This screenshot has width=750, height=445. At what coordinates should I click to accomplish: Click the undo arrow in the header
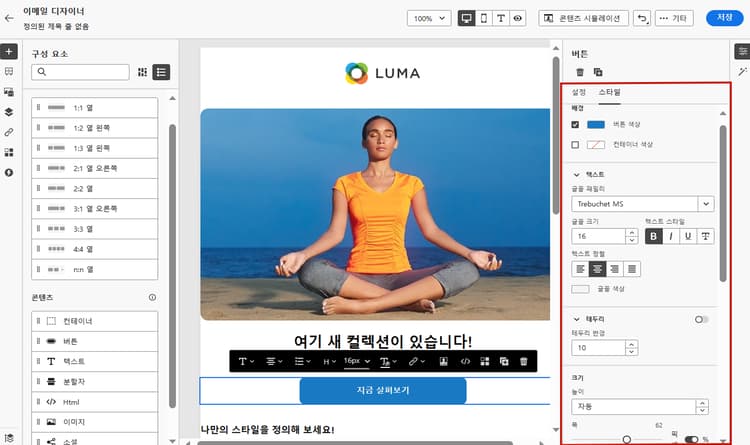pyautogui.click(x=642, y=18)
